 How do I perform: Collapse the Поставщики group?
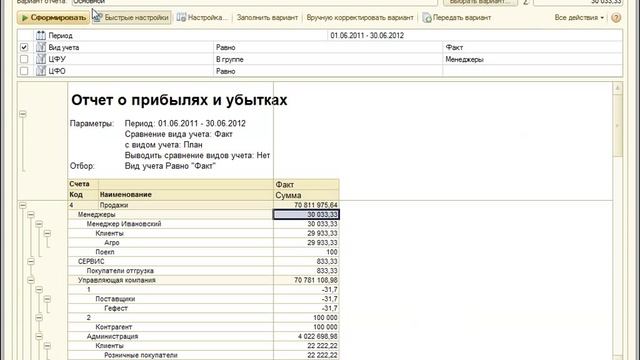pos(47,299)
